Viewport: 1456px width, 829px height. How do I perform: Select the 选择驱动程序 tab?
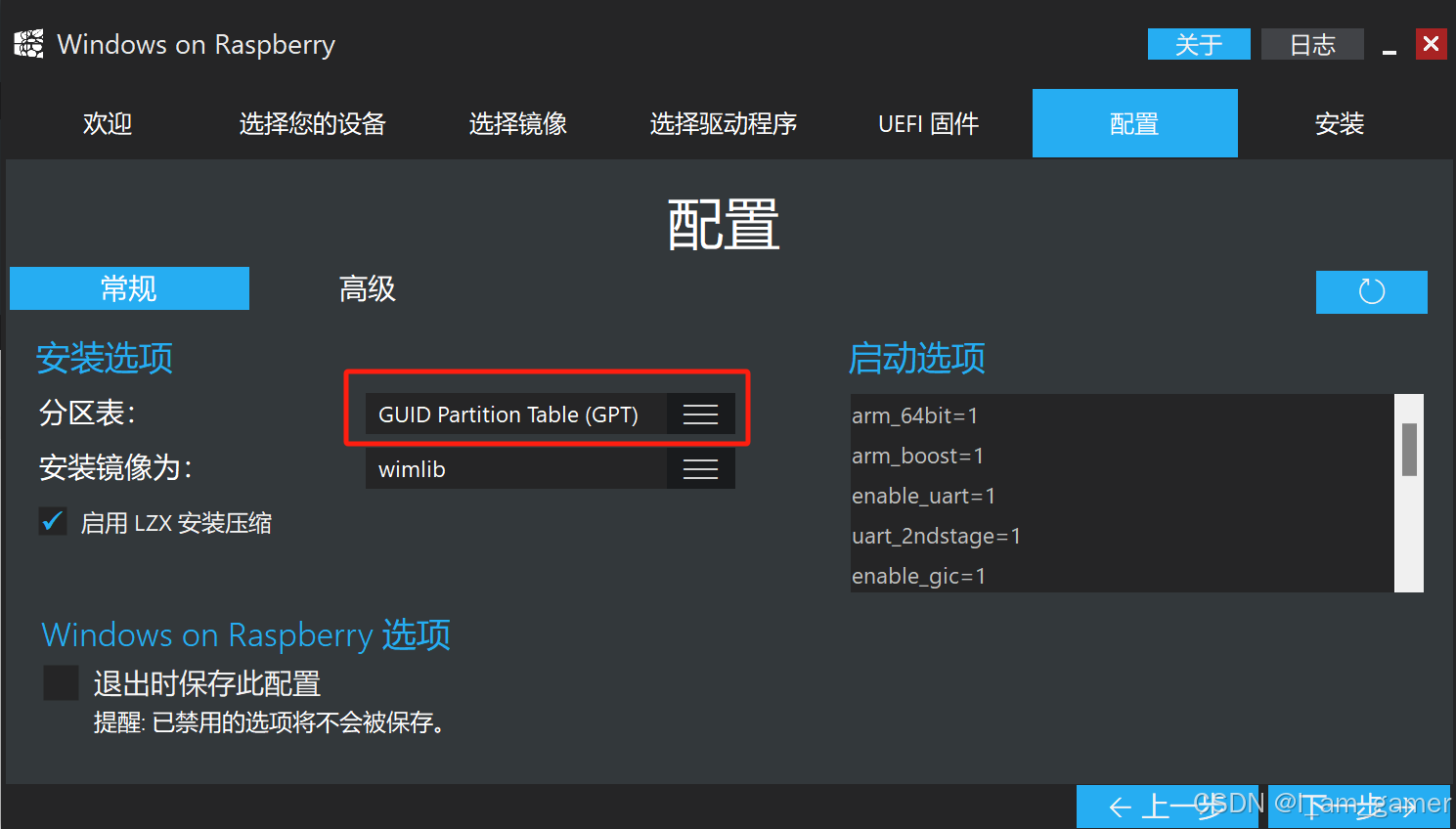point(724,124)
